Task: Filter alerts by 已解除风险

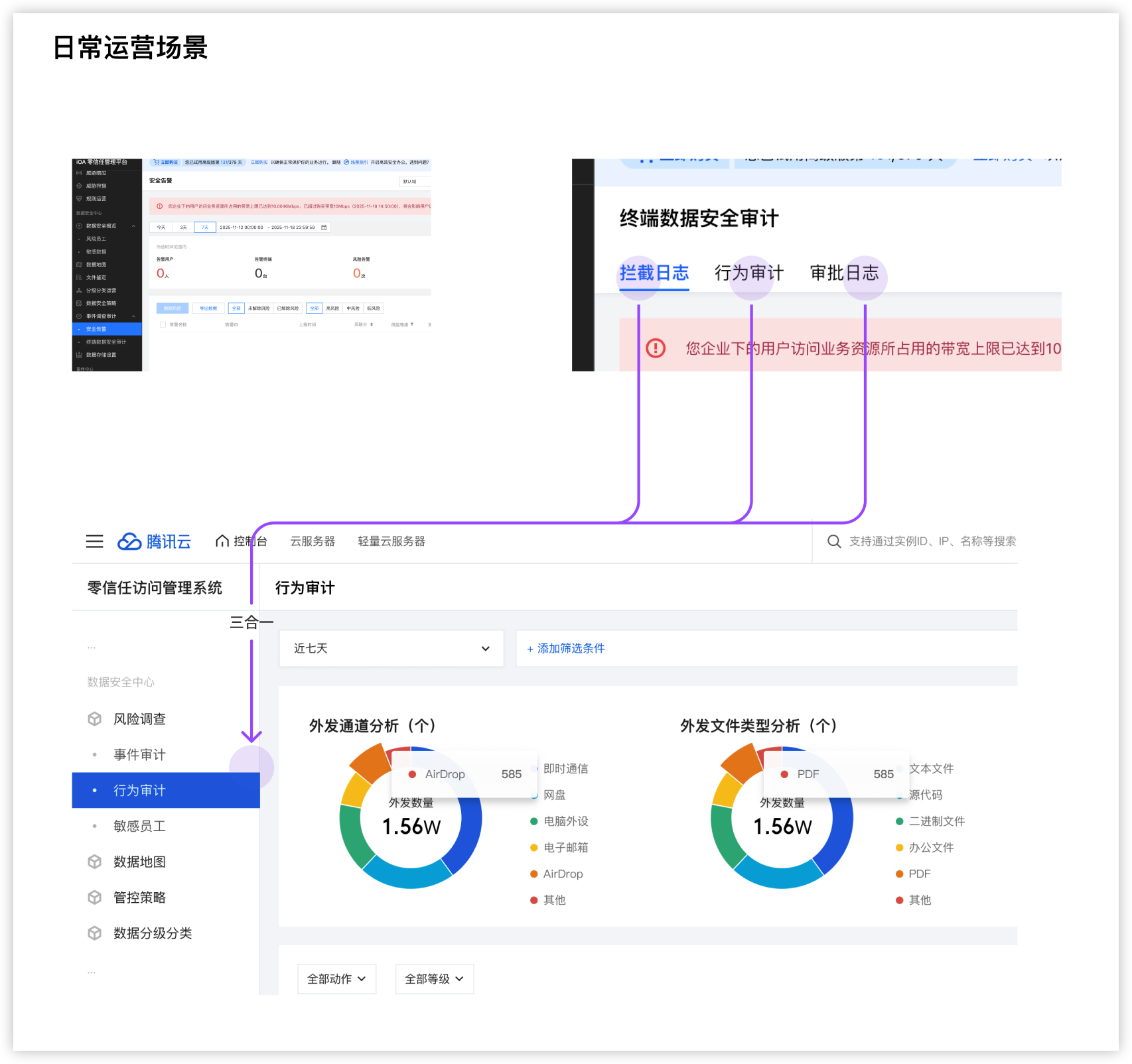Action: click(288, 308)
